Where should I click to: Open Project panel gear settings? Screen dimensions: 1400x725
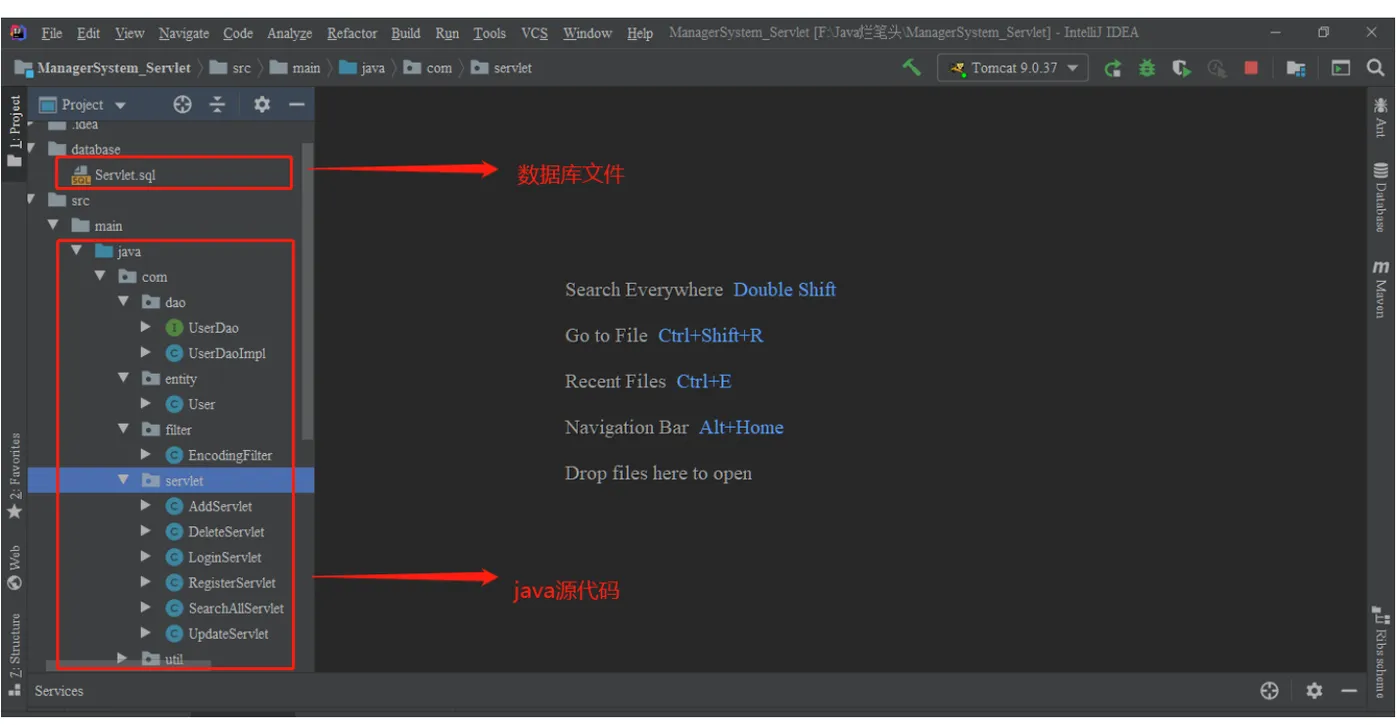pos(262,104)
